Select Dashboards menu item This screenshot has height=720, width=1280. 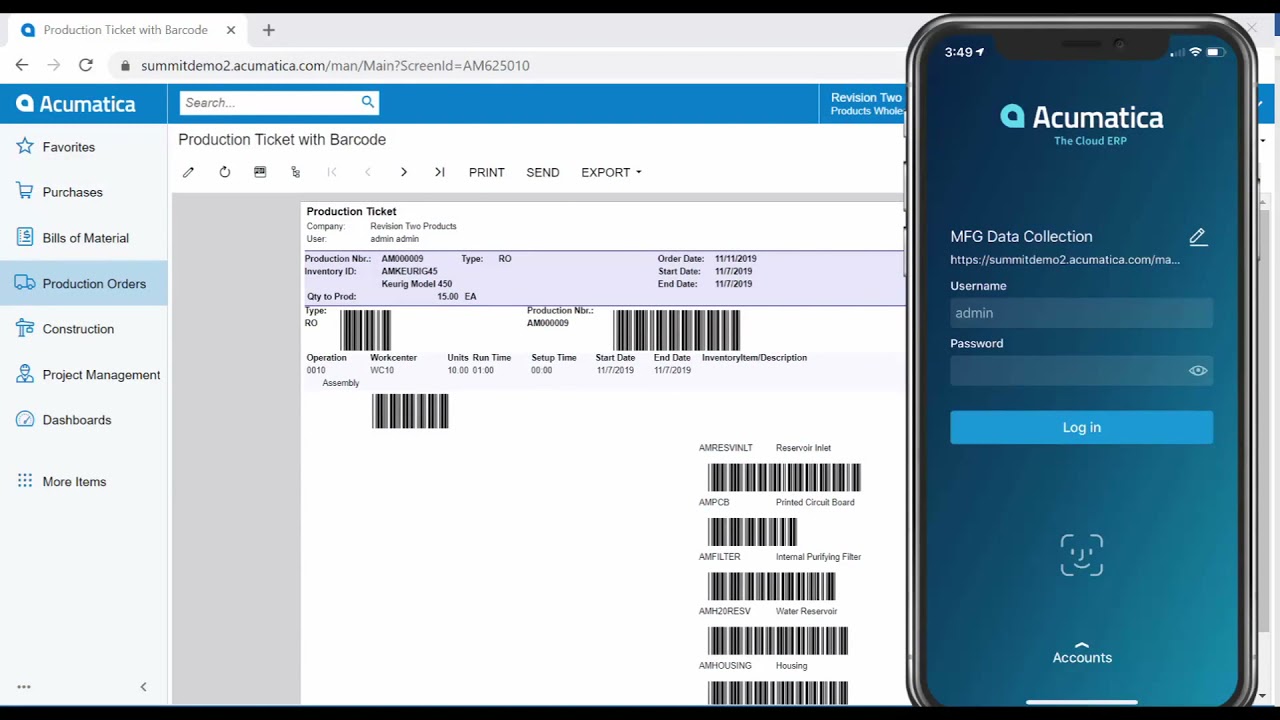(x=84, y=420)
